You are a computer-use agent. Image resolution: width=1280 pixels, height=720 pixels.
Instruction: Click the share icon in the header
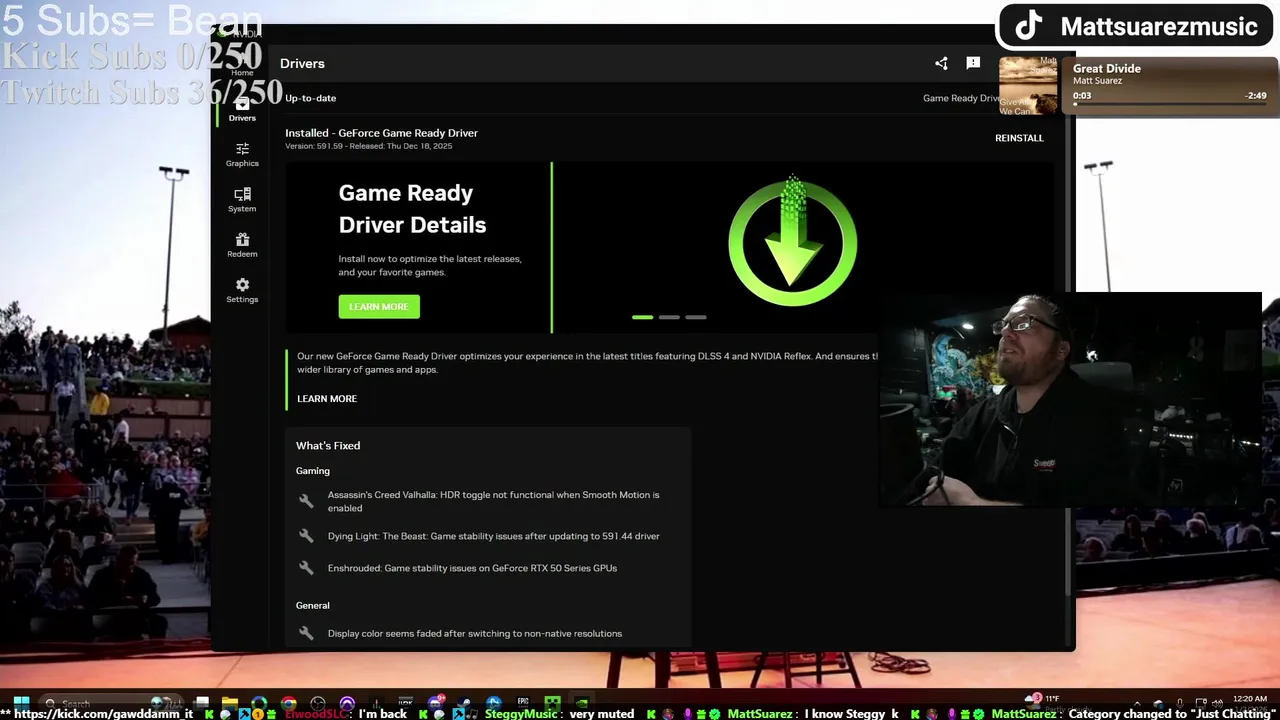coord(941,63)
